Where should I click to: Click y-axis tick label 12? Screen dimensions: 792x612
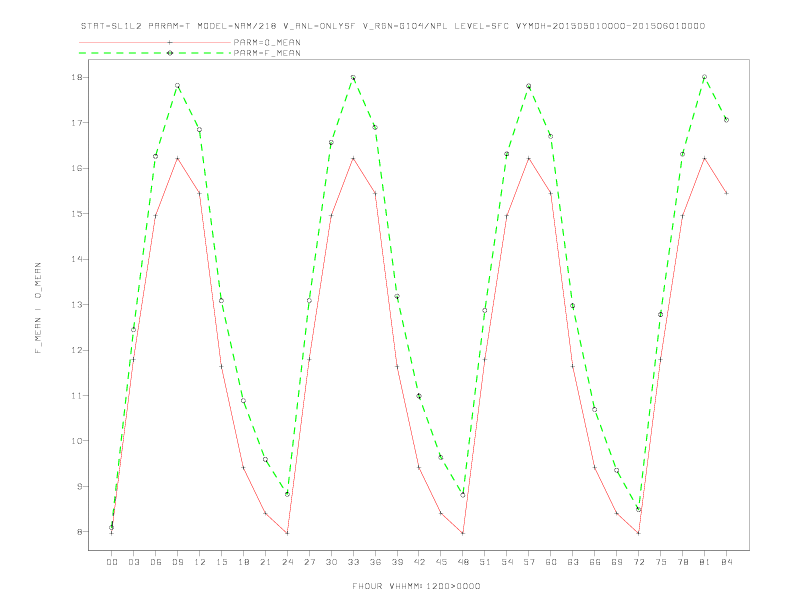(x=77, y=350)
